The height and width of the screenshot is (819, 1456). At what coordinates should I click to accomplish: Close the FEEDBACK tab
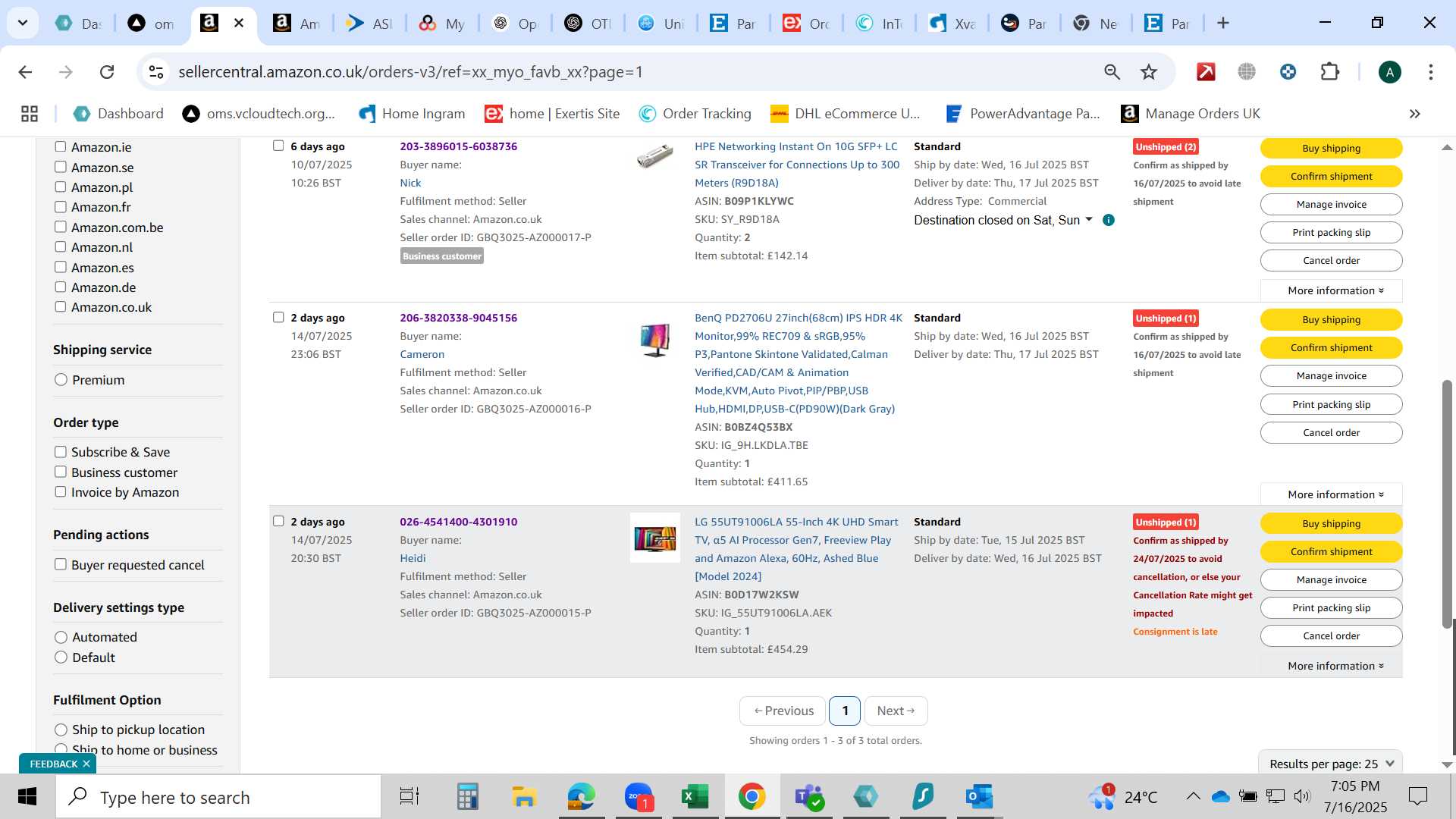[86, 764]
